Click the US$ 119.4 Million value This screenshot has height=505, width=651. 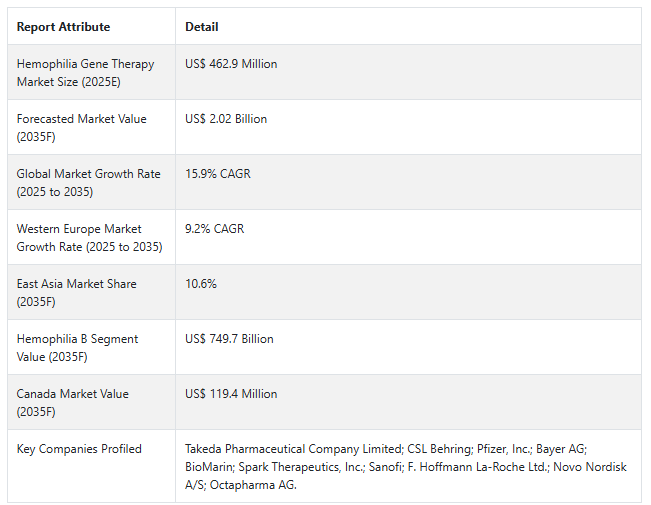coord(231,394)
